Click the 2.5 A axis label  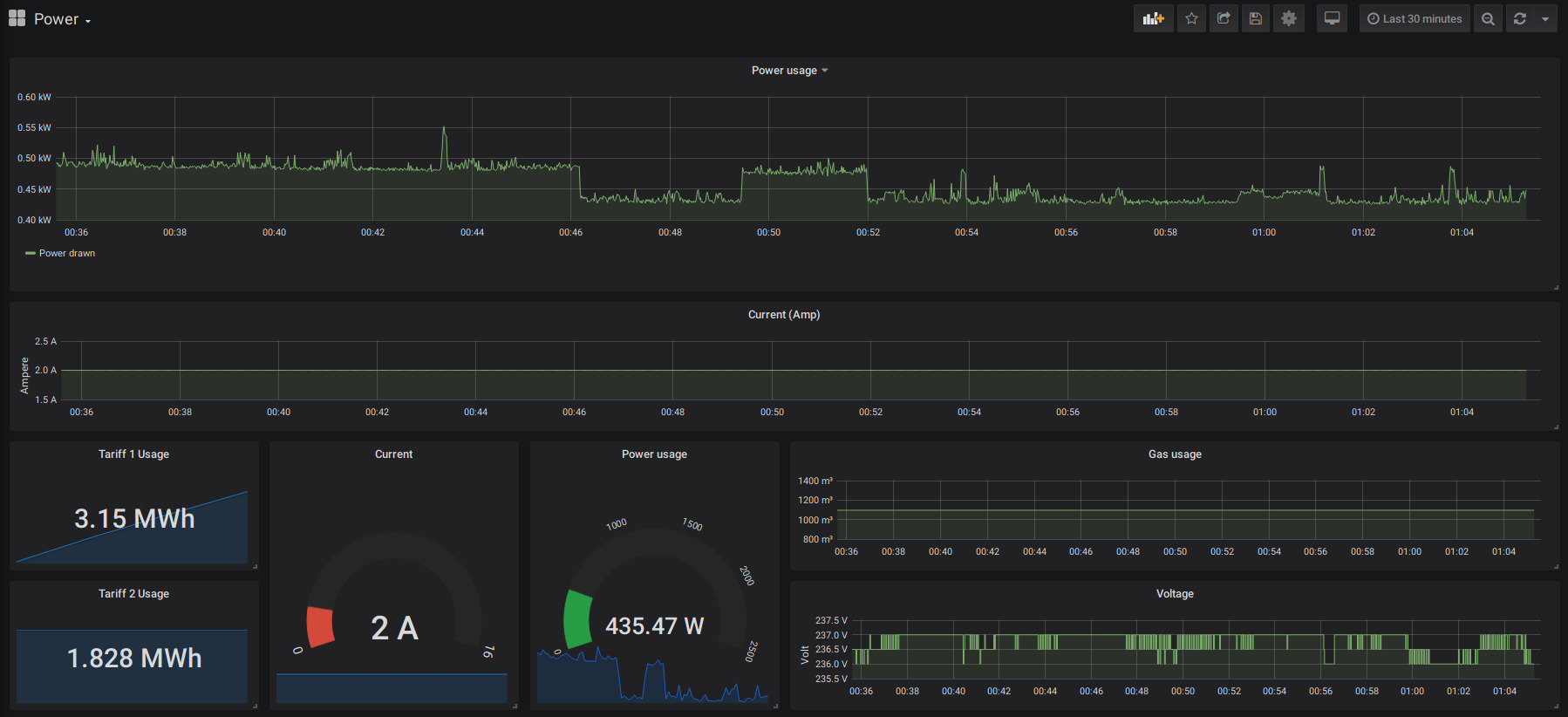point(45,341)
